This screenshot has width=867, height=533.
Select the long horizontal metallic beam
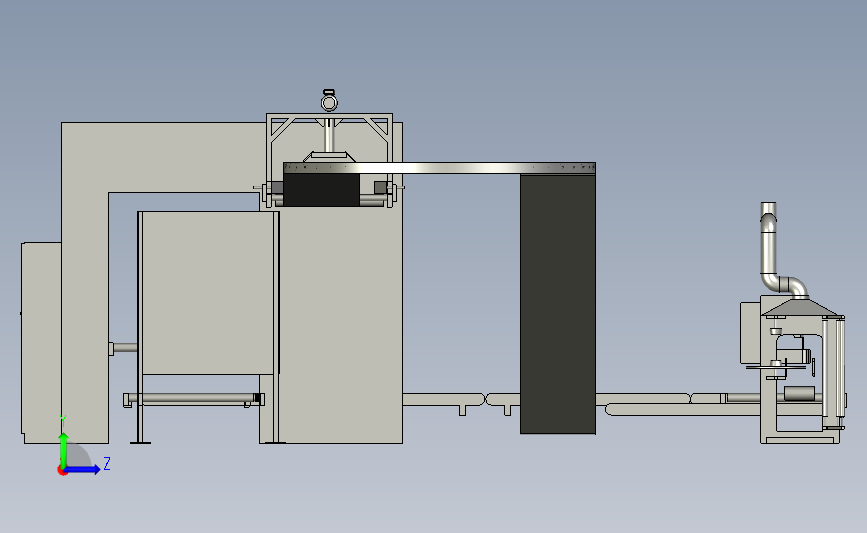point(440,168)
